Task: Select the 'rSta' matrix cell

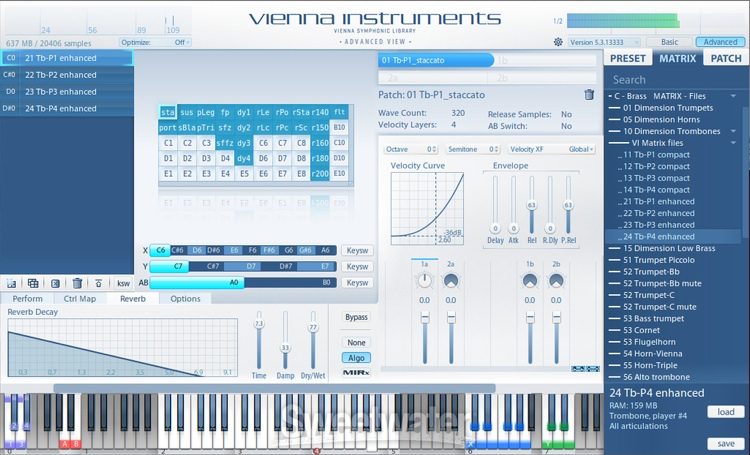Action: tap(301, 112)
